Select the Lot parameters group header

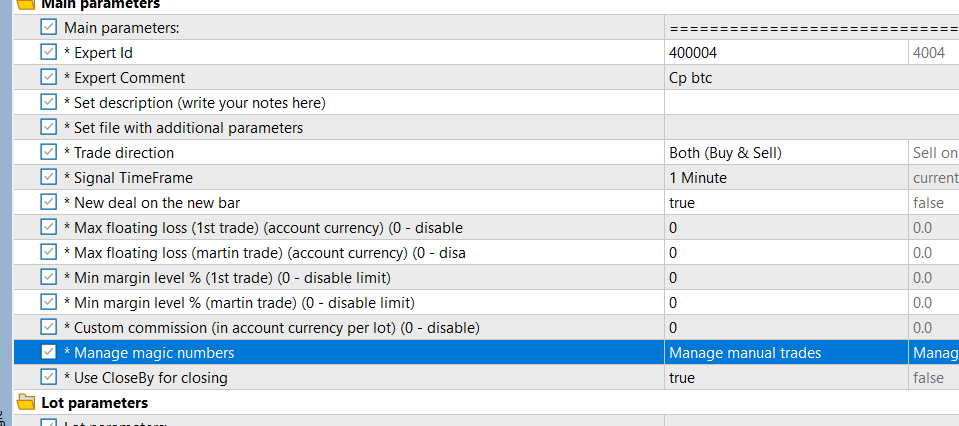[x=95, y=403]
